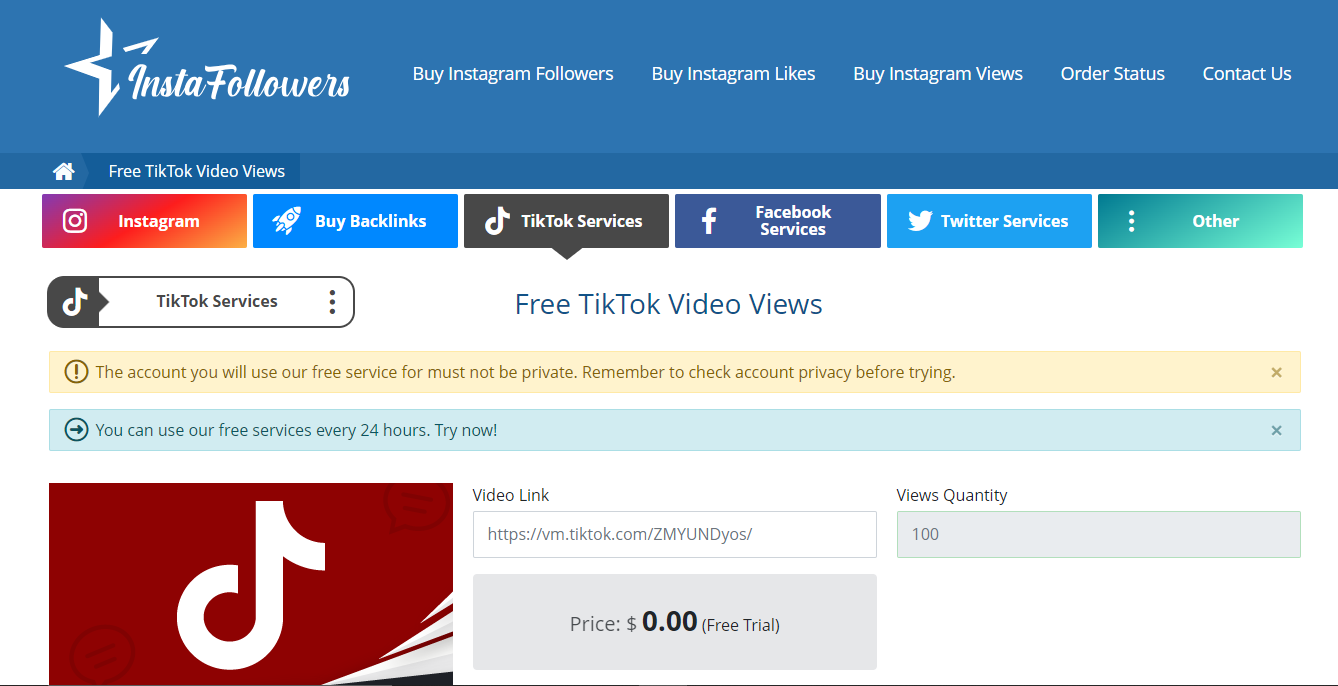The width and height of the screenshot is (1338, 686).
Task: Click the Free TikTok Video Views heading
Action: click(x=669, y=304)
